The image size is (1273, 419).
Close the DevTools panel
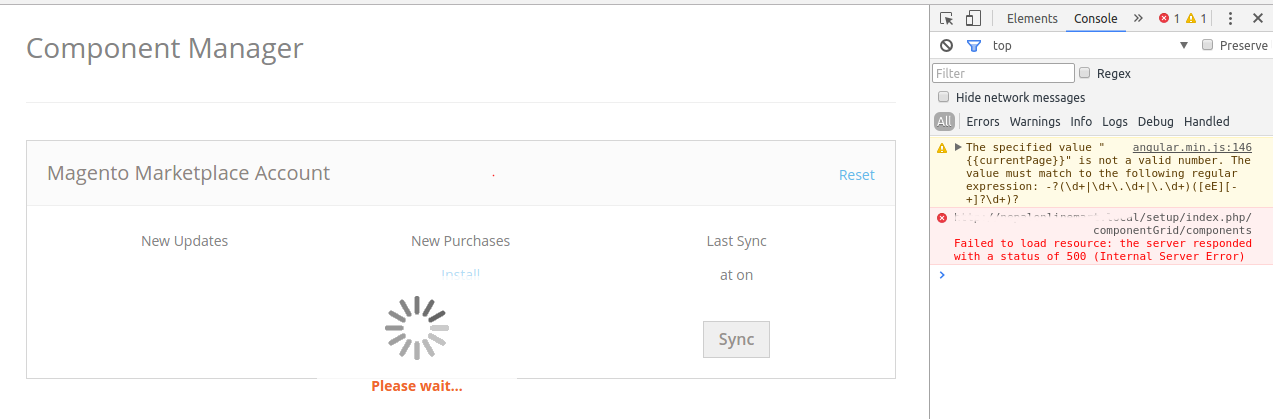[1258, 18]
